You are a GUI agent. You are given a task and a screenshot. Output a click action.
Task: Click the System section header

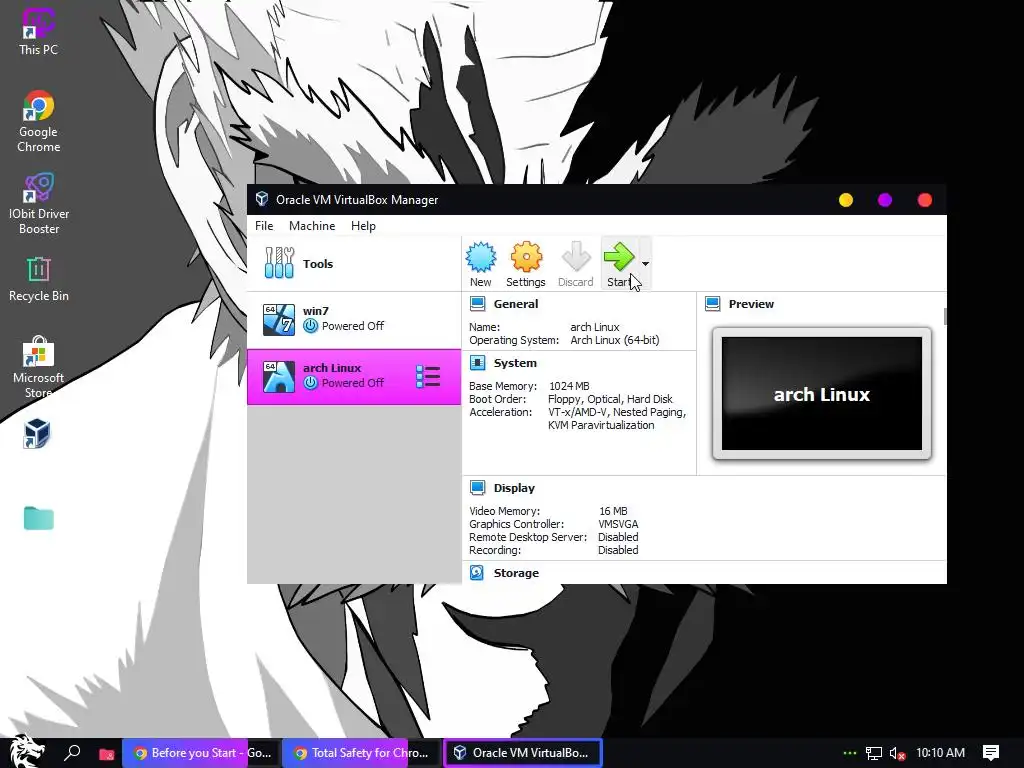pyautogui.click(x=515, y=363)
